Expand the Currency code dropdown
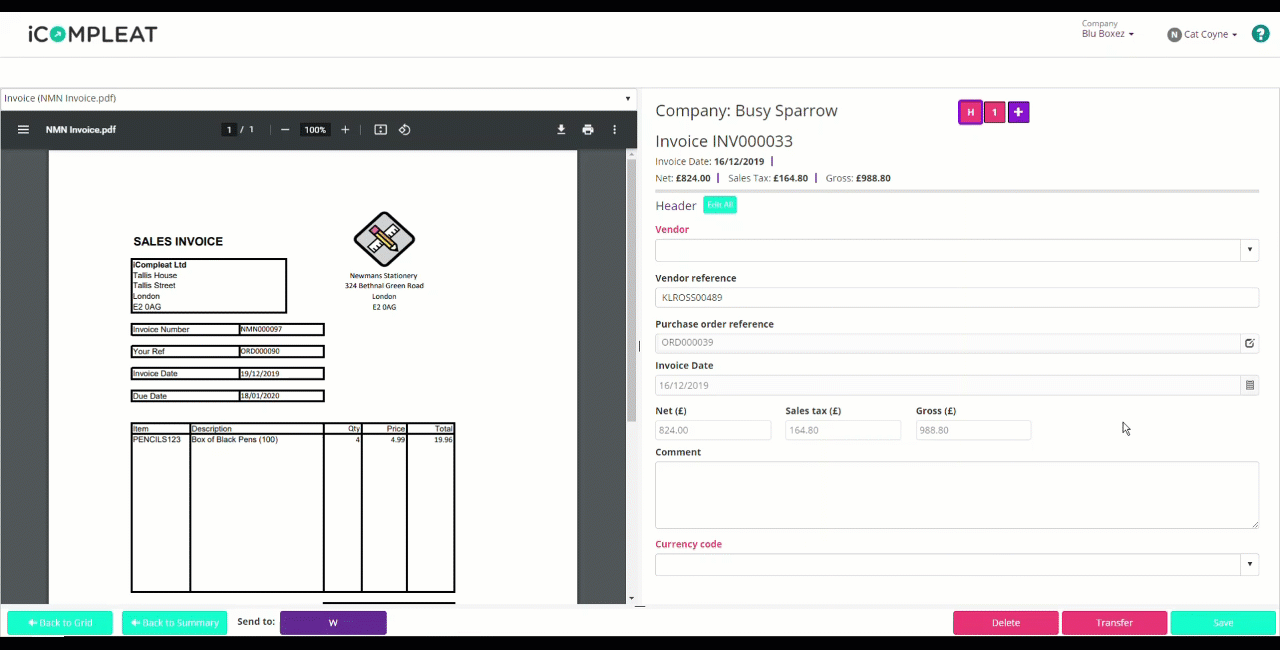This screenshot has height=650, width=1280. [1249, 565]
